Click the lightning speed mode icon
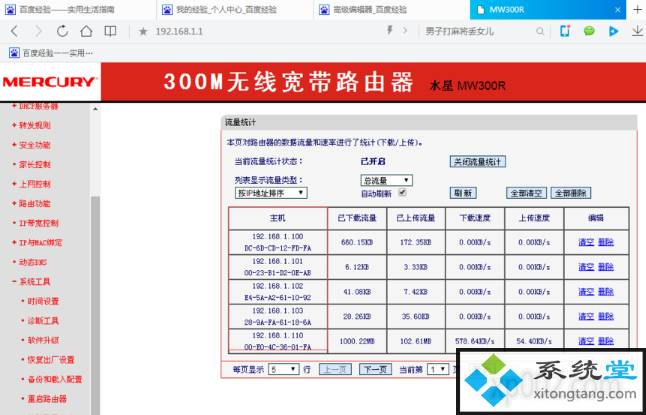Image resolution: width=646 pixels, height=415 pixels. 389,30
